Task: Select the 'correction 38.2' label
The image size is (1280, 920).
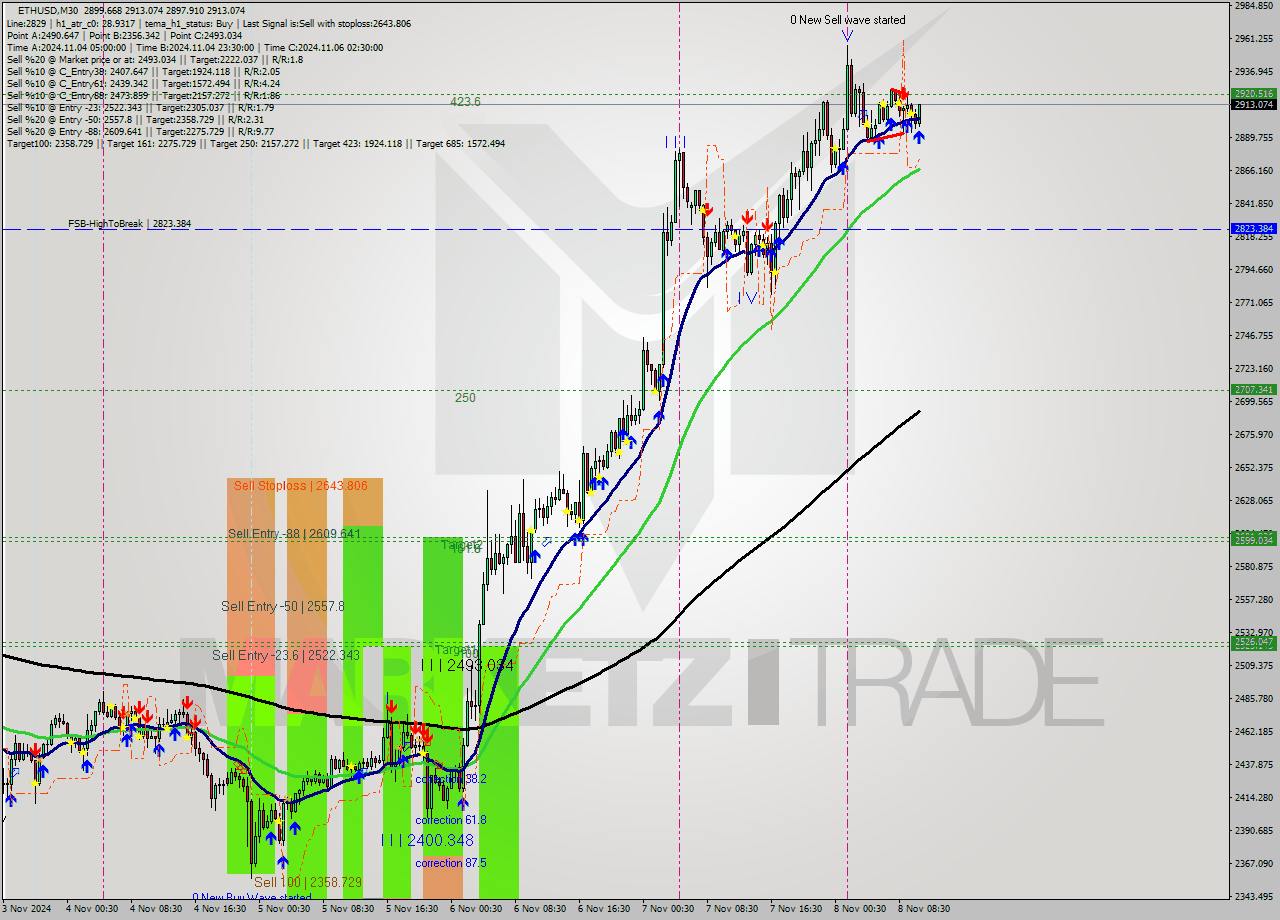Action: pyautogui.click(x=450, y=779)
